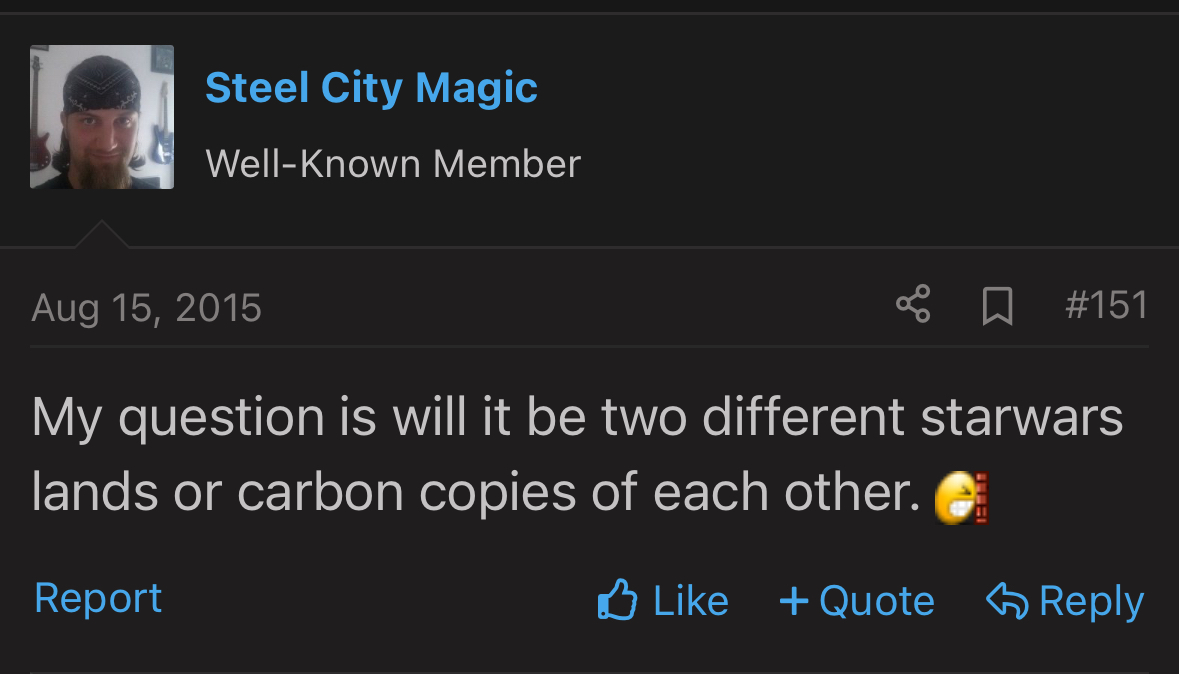Click the Aug 15, 2015 timestamp
Viewport: 1179px width, 674px height.
pyautogui.click(x=146, y=307)
